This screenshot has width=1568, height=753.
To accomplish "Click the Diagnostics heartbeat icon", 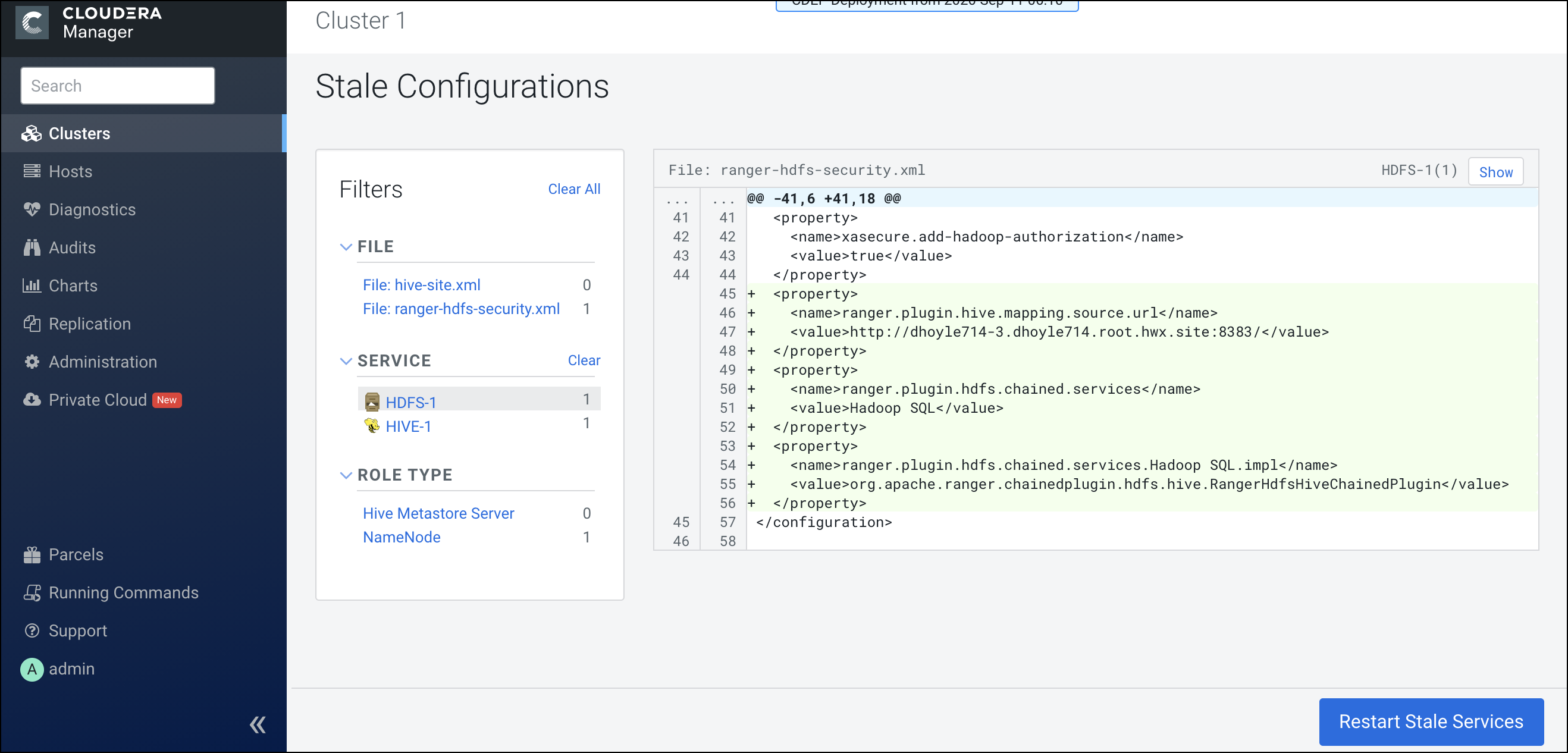I will 32,209.
